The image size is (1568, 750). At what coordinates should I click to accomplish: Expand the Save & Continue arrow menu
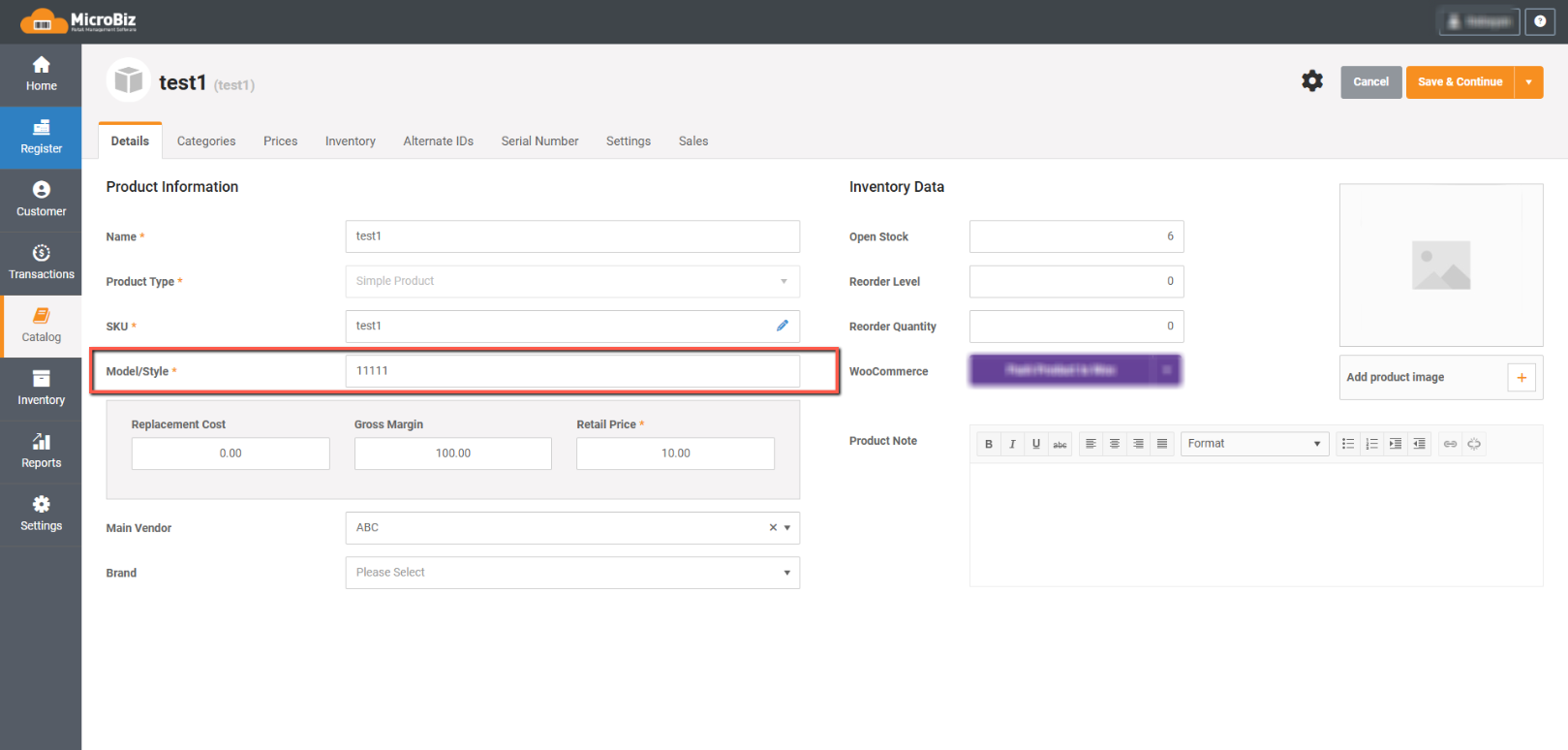click(1528, 82)
